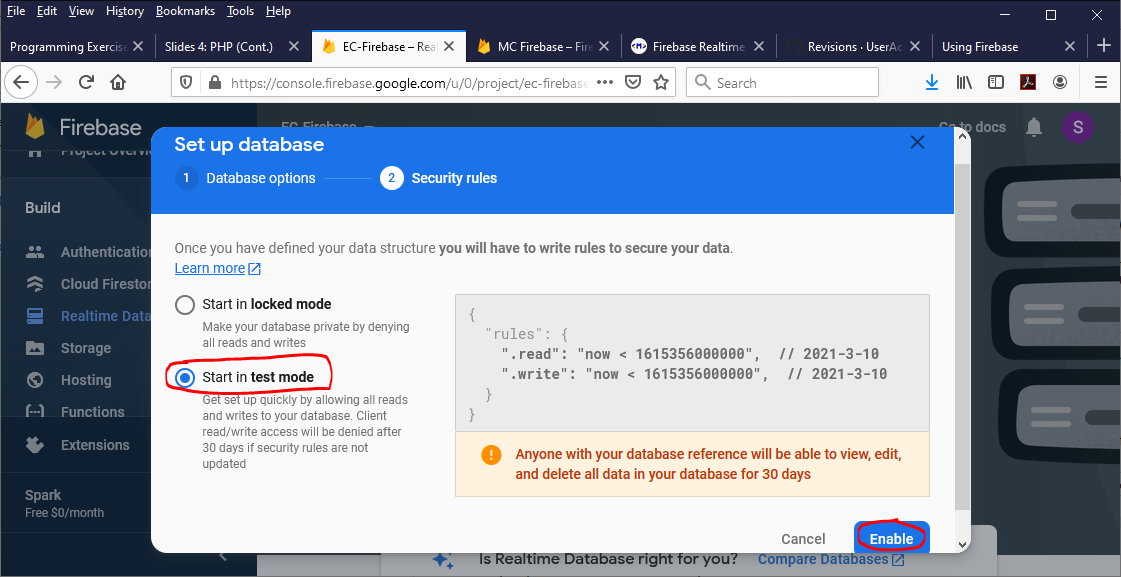1121x577 pixels.
Task: Go to Database options step 1
Action: 246,178
